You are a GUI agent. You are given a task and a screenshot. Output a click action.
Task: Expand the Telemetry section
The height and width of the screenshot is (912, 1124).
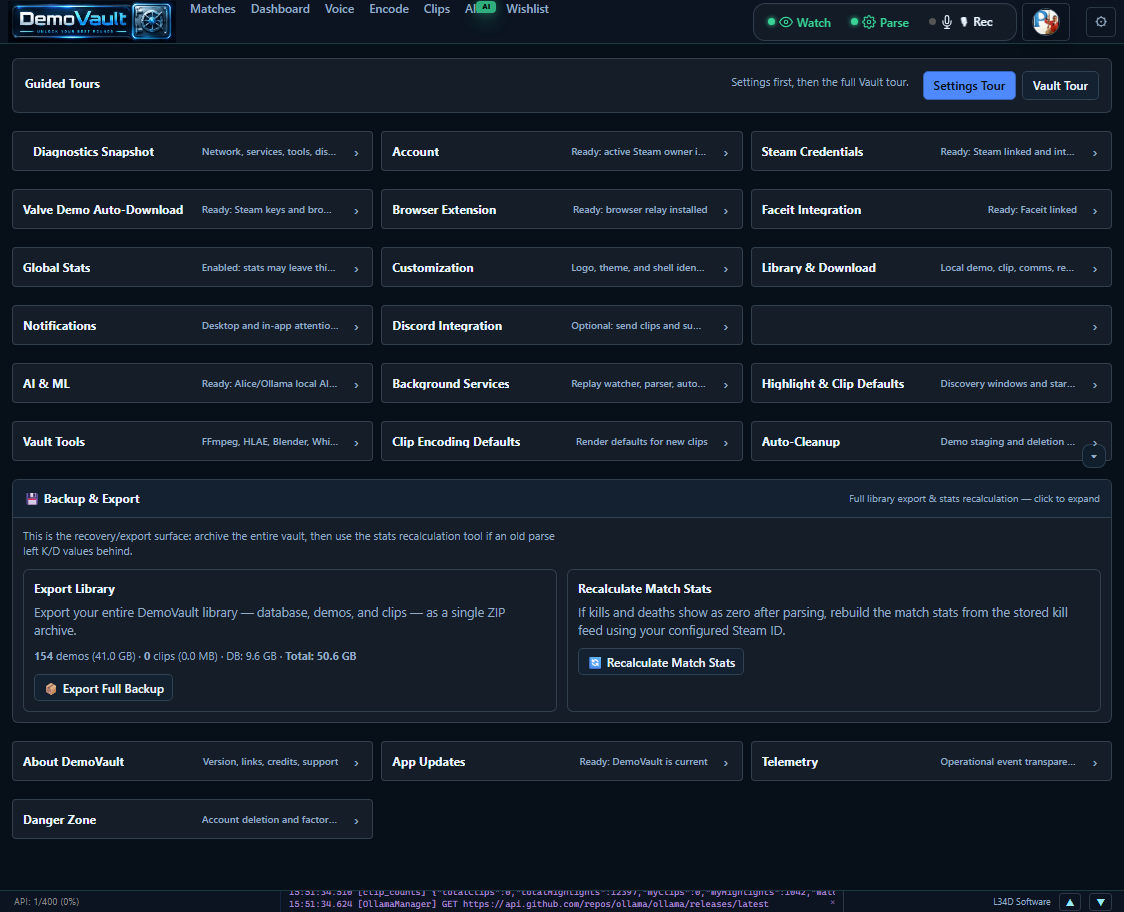click(x=930, y=761)
